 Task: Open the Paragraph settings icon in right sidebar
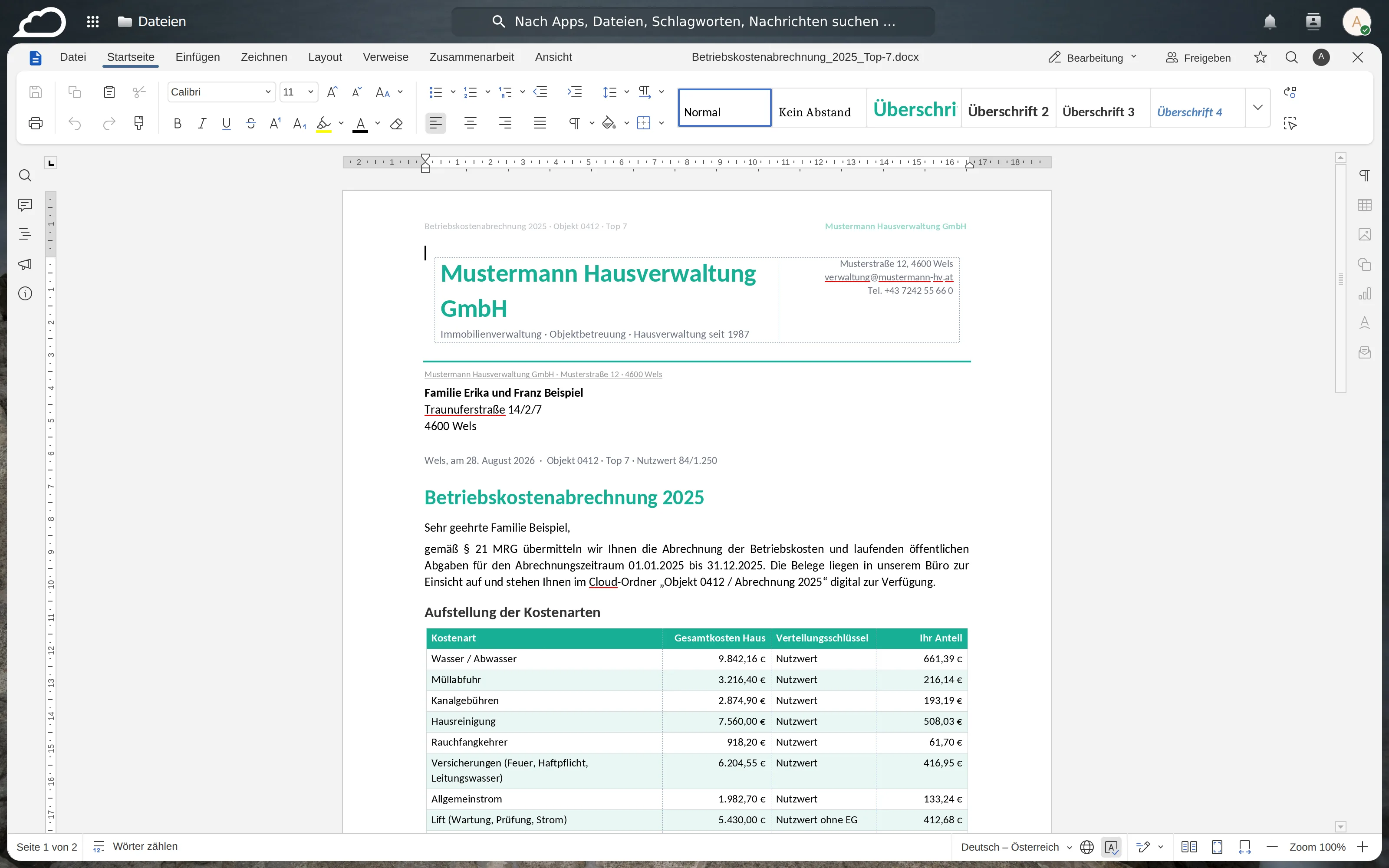[x=1365, y=175]
